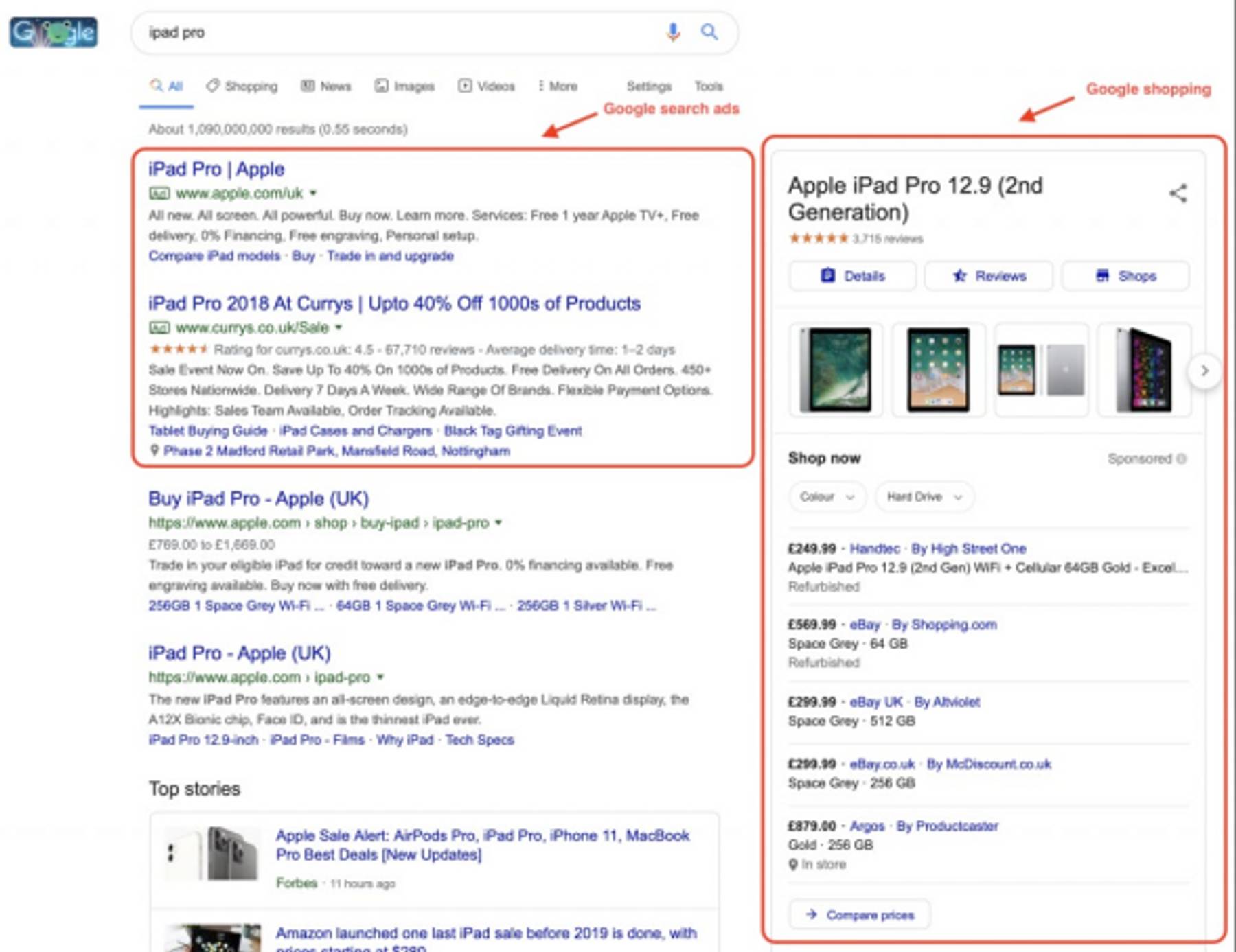This screenshot has width=1236, height=952.
Task: Expand arrow next to buy-ipad › ipad-pro URL
Action: pyautogui.click(x=499, y=522)
